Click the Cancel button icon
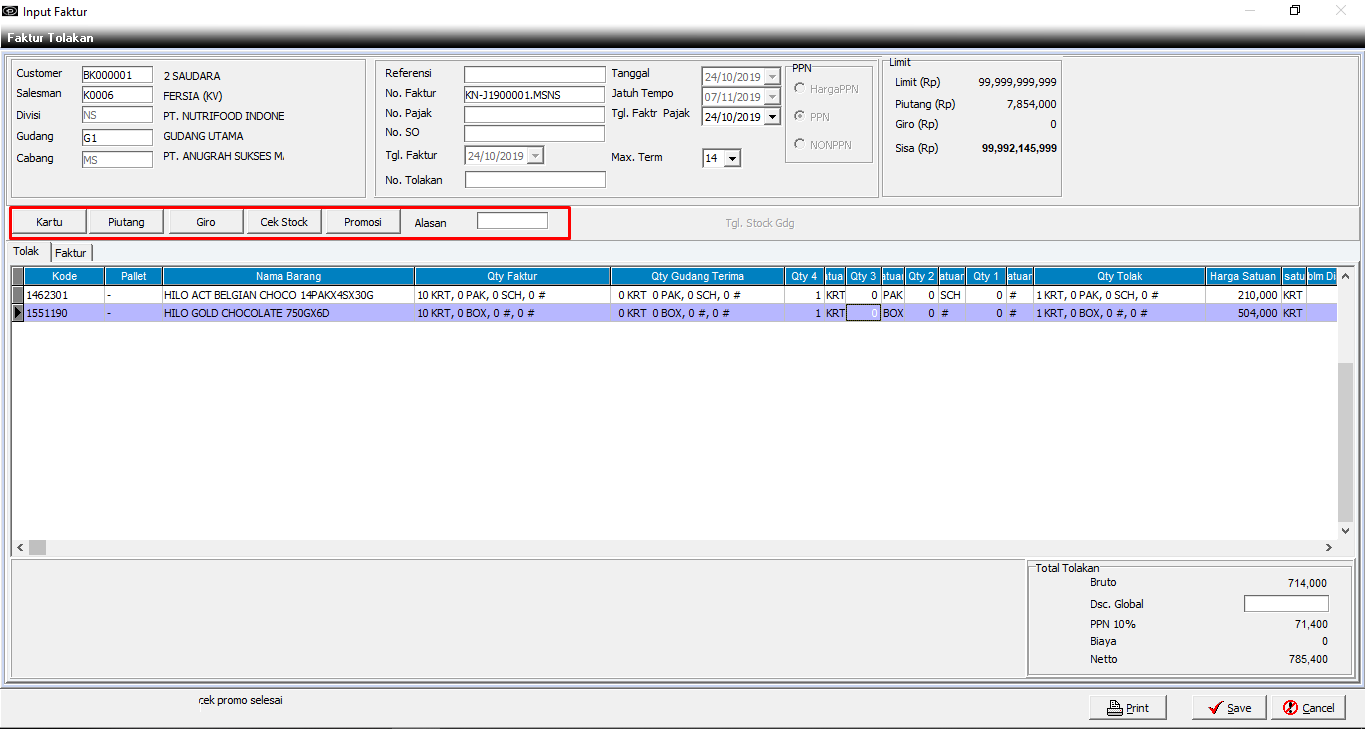 [x=1291, y=707]
